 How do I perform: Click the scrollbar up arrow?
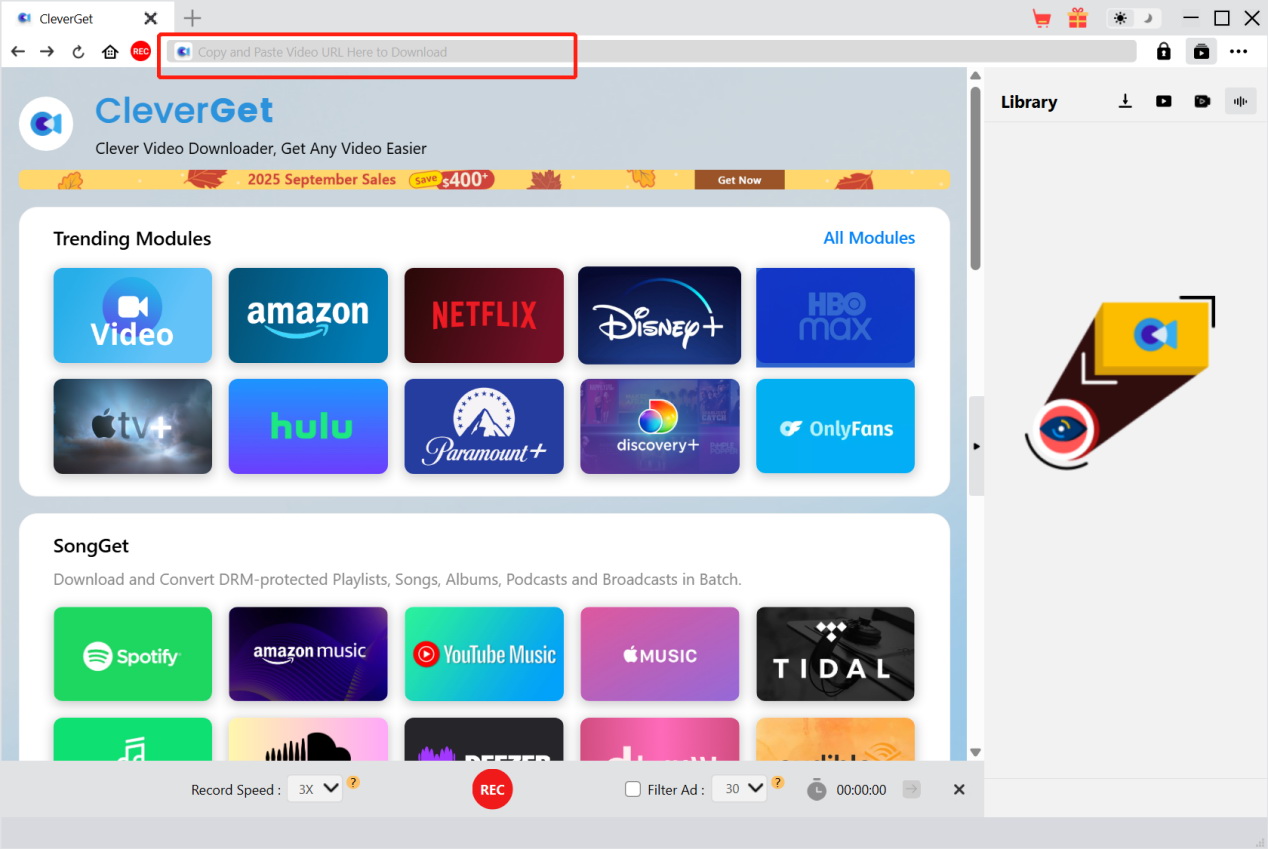976,76
